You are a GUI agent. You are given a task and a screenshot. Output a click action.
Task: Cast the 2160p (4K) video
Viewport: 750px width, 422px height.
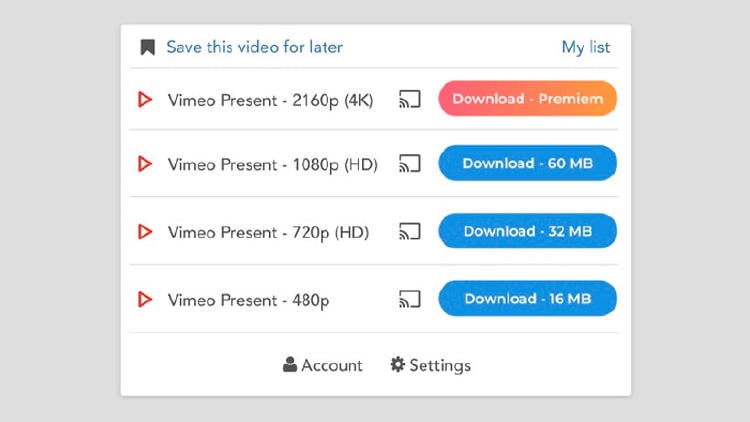point(409,99)
